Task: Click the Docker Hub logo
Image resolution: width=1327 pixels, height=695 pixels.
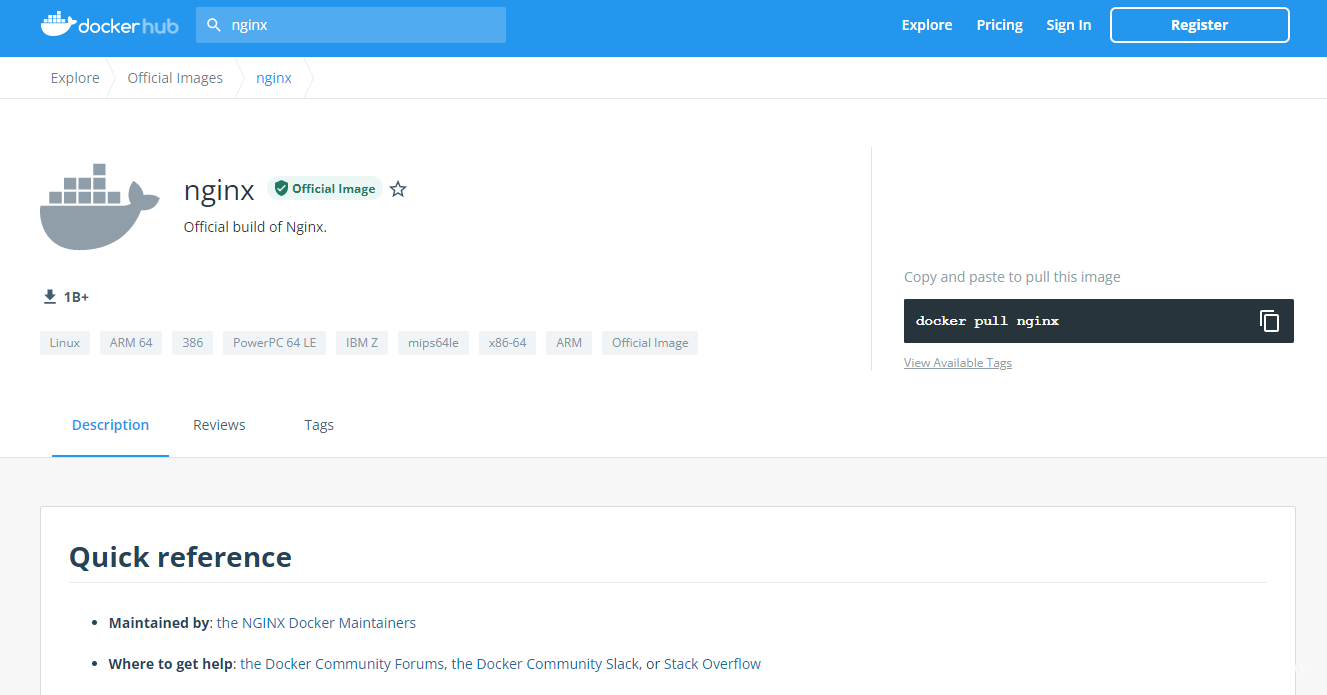Action: tap(110, 24)
